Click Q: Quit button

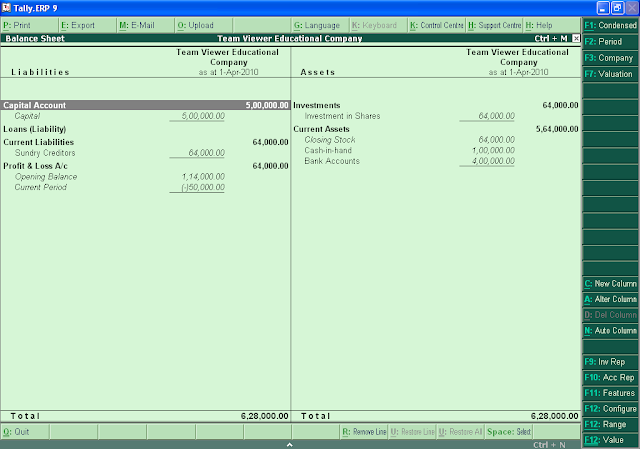[x=25, y=432]
